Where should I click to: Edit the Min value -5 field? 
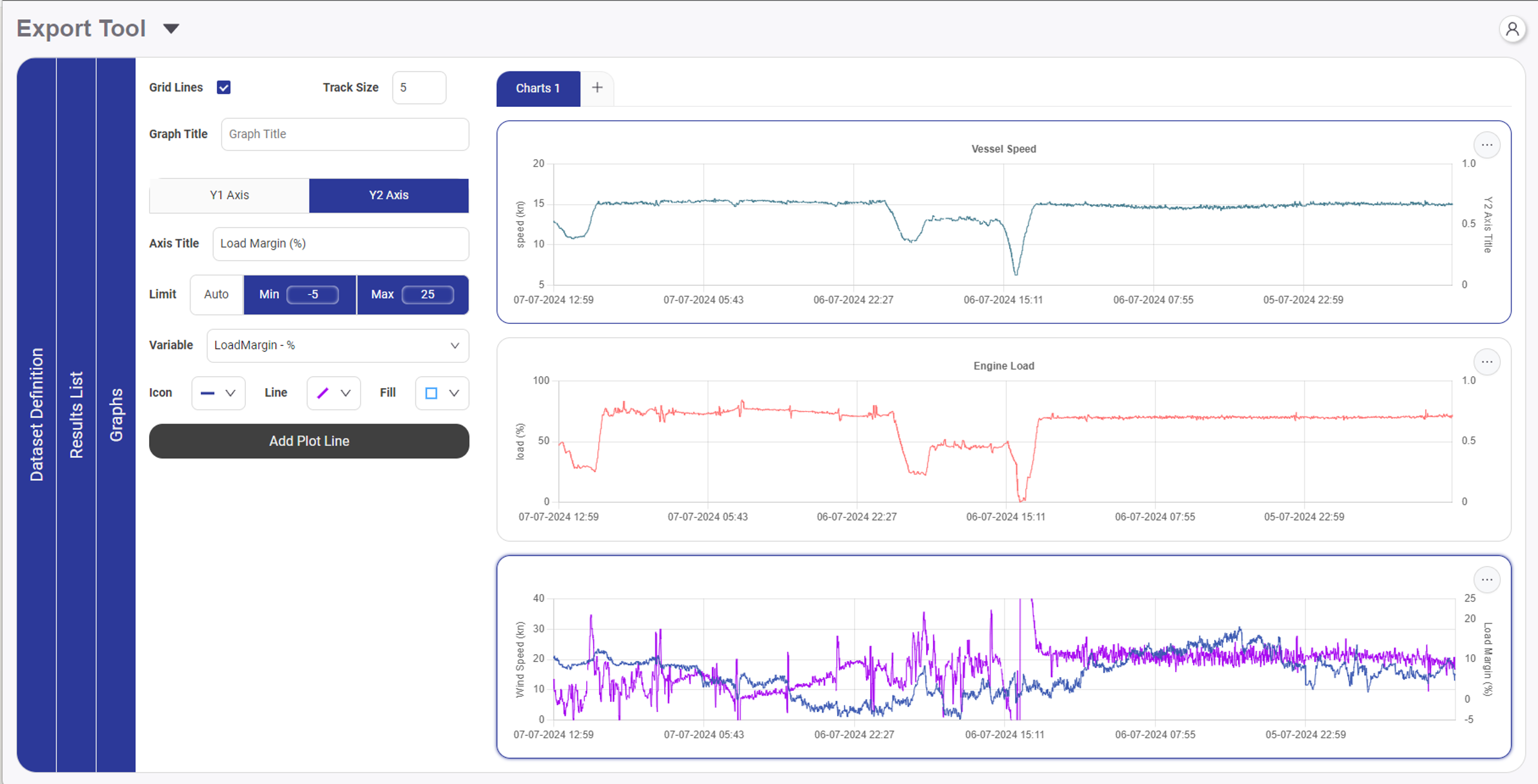(x=313, y=294)
